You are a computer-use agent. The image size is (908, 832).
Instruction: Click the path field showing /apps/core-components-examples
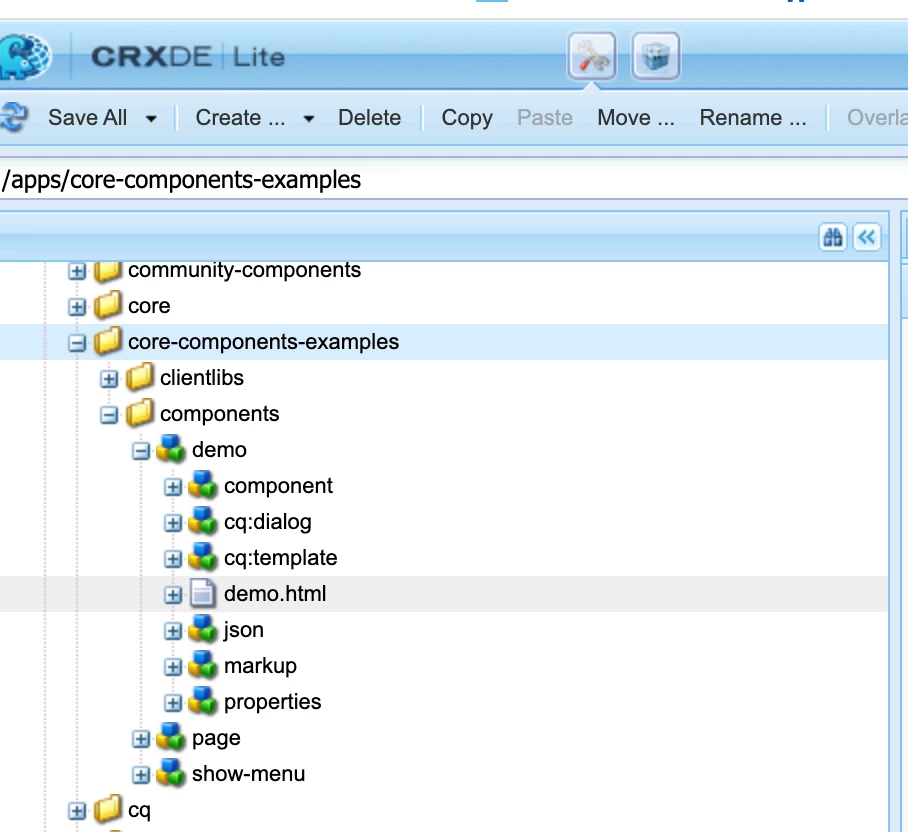point(454,180)
